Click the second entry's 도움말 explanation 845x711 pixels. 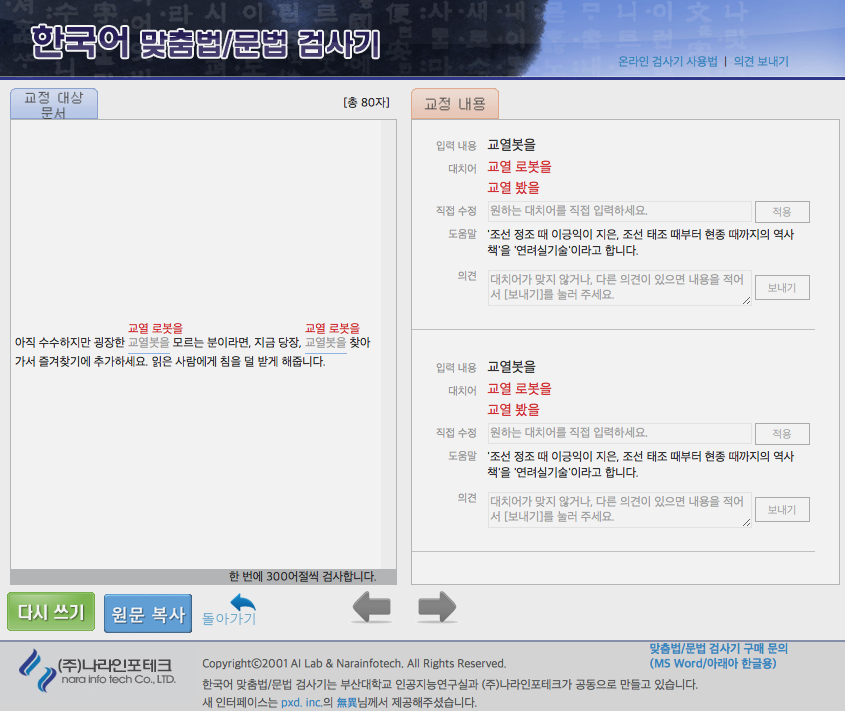coord(641,465)
